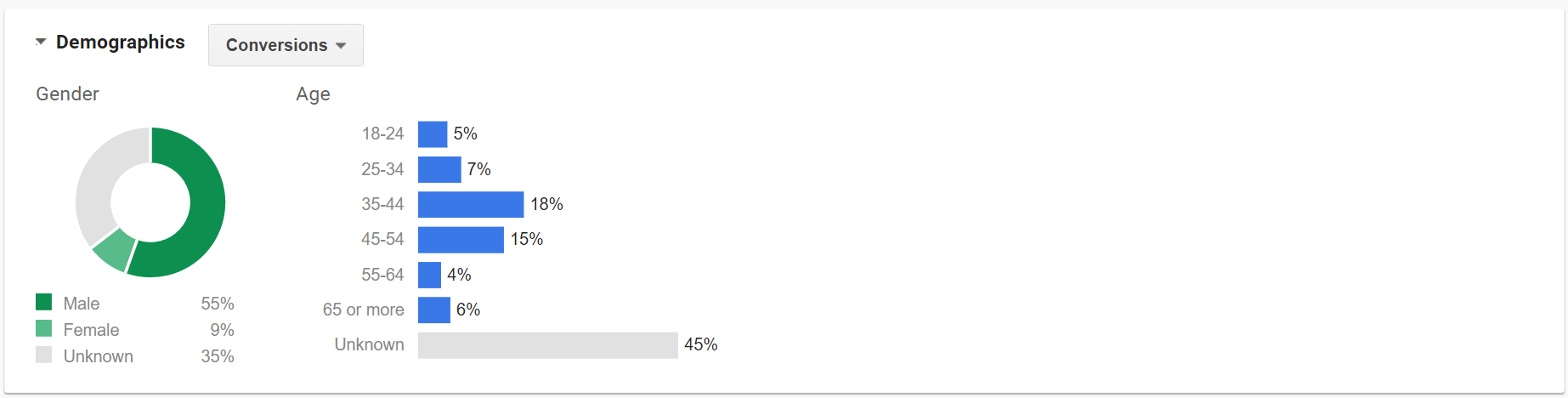The height and width of the screenshot is (398, 1568).
Task: Click the Age chart title
Action: (x=313, y=94)
